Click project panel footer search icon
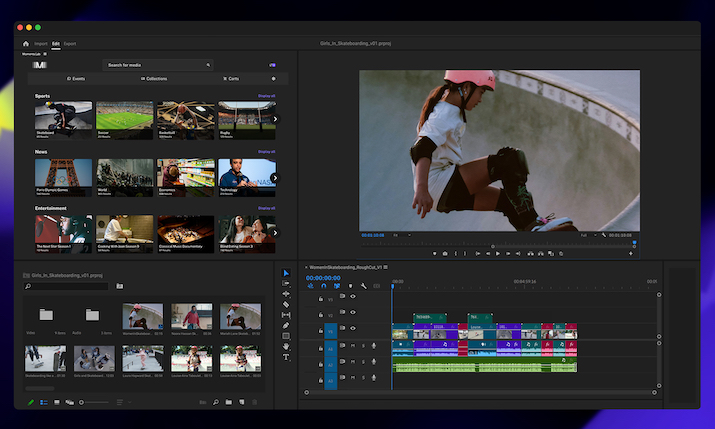Image resolution: width=715 pixels, height=429 pixels. [x=216, y=402]
